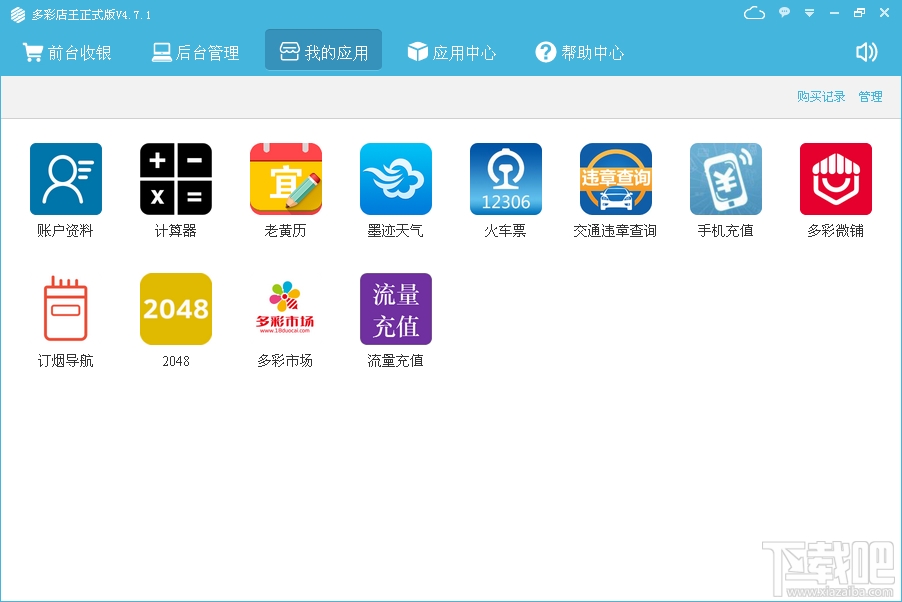Screen dimensions: 902x602
Task: Open the 订烟导航 tobacco order app
Action: 66,309
